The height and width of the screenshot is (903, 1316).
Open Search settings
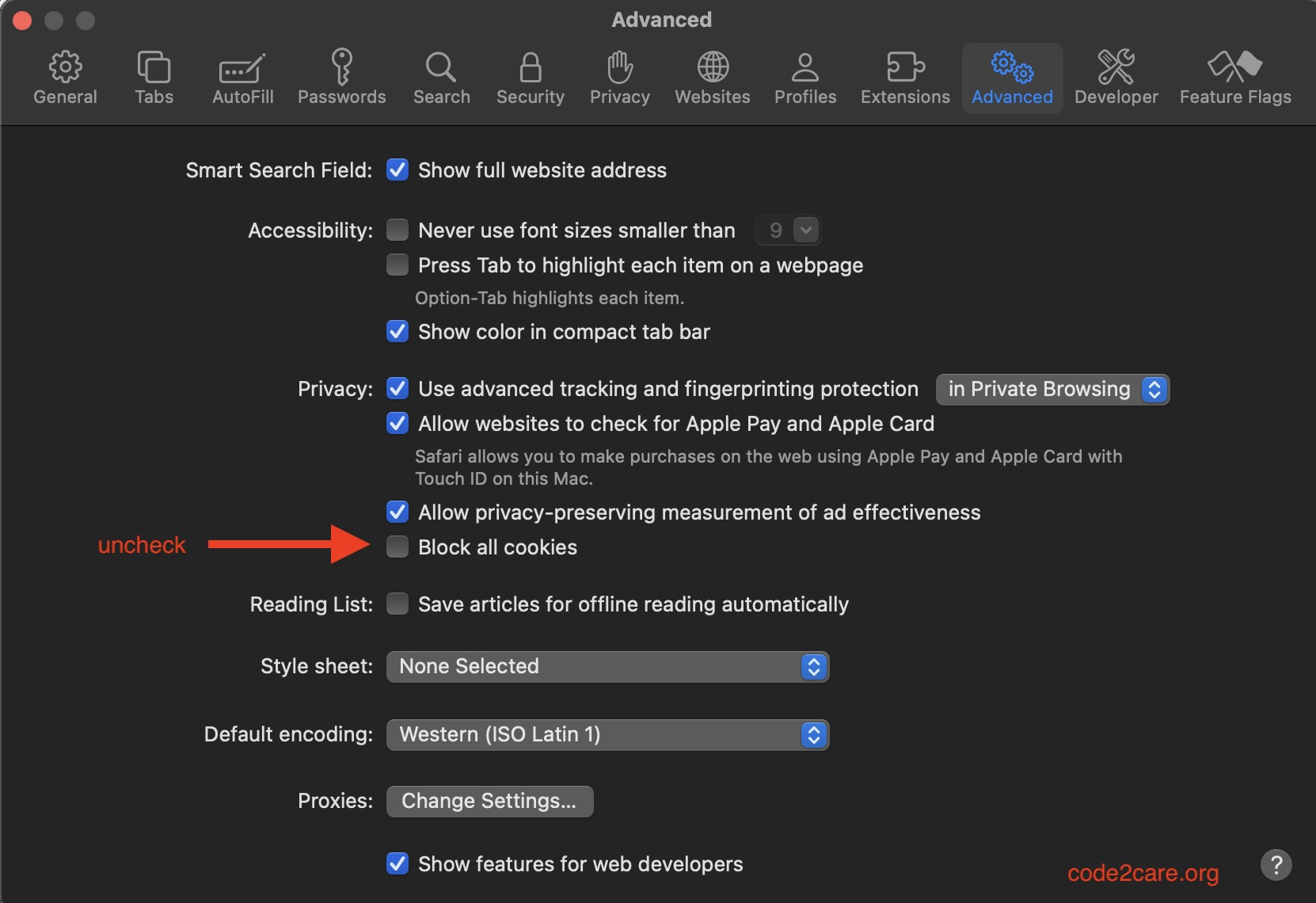pos(441,77)
